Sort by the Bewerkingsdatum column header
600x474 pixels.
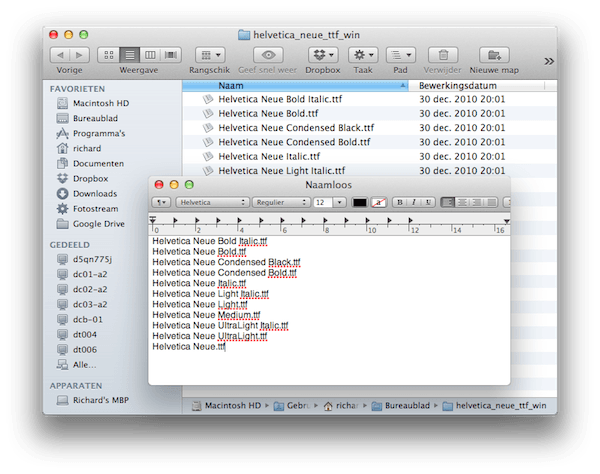(476, 86)
